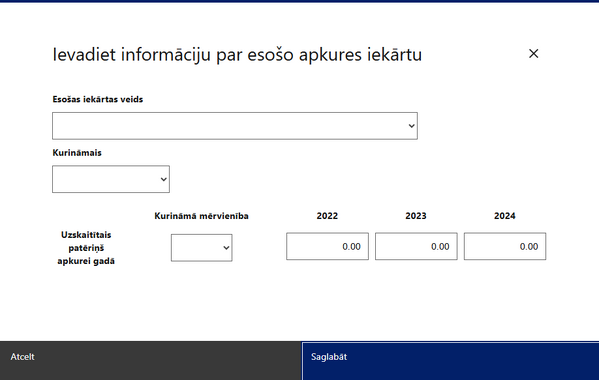Open the Esošas iekārtas veids combo box

click(235, 126)
